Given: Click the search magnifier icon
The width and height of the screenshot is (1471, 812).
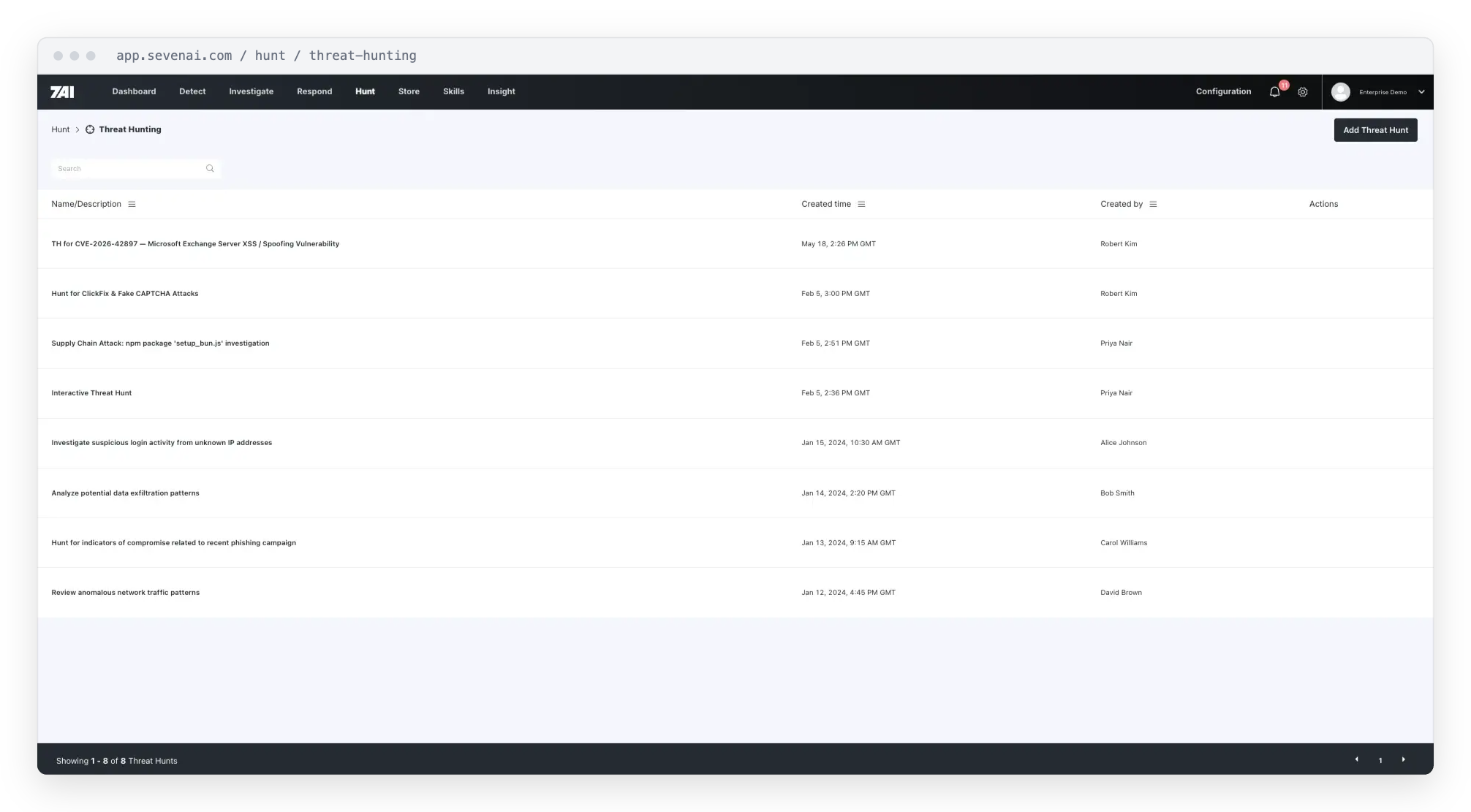Looking at the screenshot, I should coord(210,168).
